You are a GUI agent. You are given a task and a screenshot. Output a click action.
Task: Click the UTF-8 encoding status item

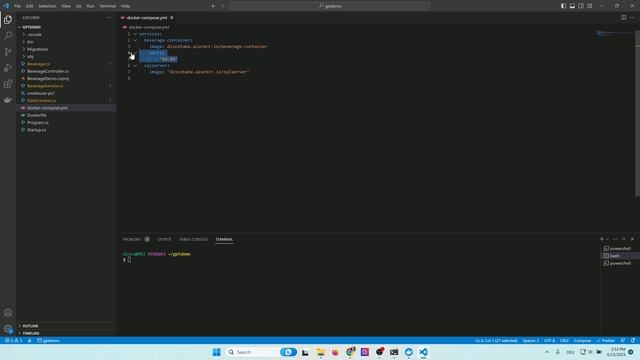pyautogui.click(x=549, y=340)
